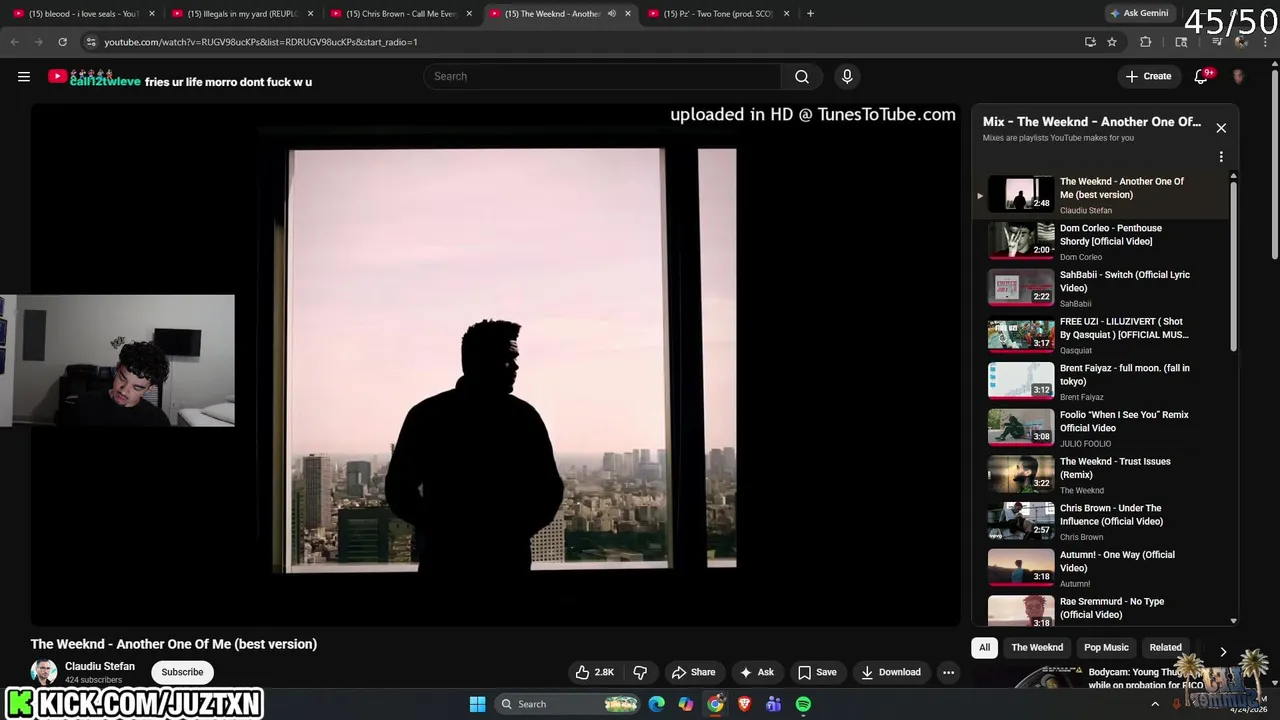Viewport: 1280px width, 720px height.
Task: Dislike the video with thumbs down
Action: pyautogui.click(x=640, y=672)
